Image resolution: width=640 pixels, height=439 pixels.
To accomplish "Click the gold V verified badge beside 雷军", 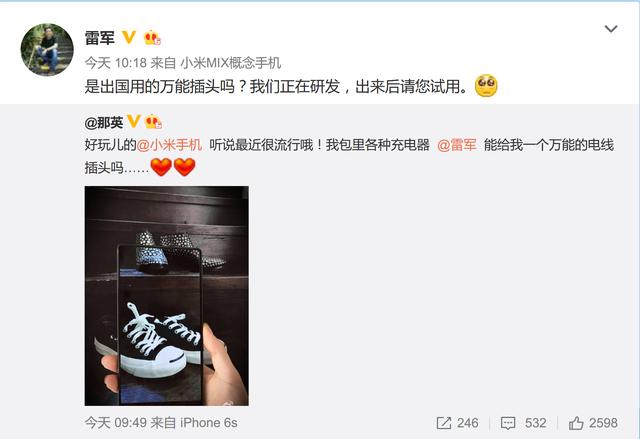I will click(129, 37).
